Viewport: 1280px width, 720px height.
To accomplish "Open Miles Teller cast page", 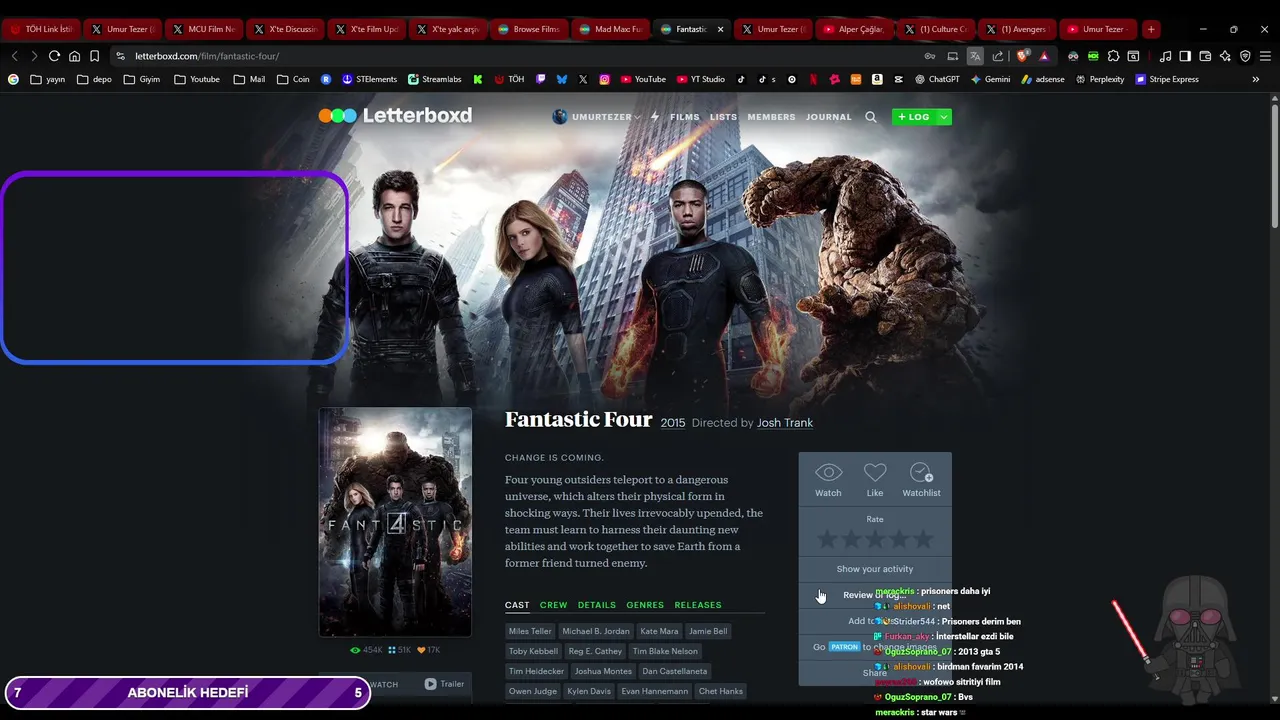I will click(530, 631).
